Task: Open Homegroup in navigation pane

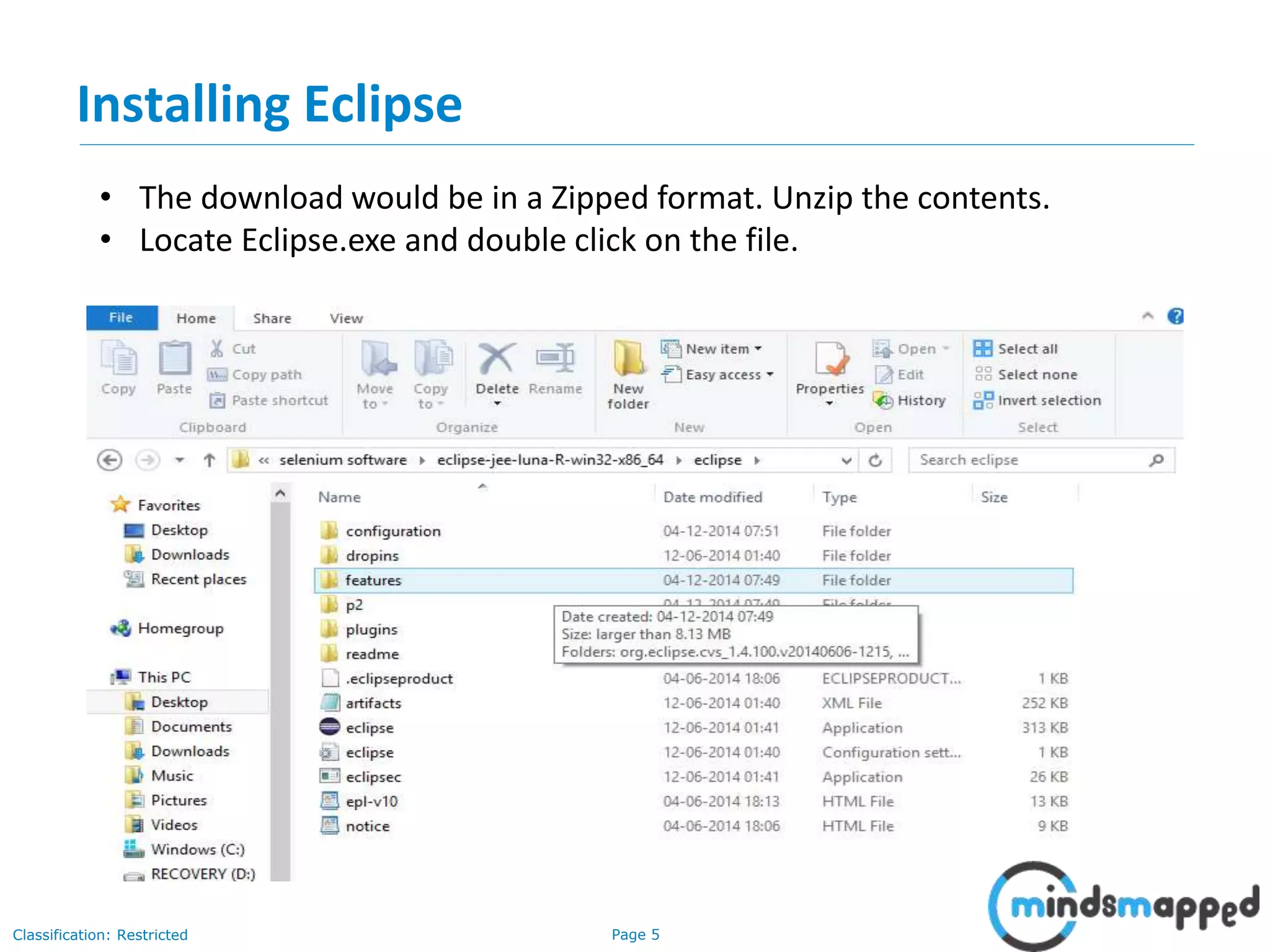Action: (167, 628)
